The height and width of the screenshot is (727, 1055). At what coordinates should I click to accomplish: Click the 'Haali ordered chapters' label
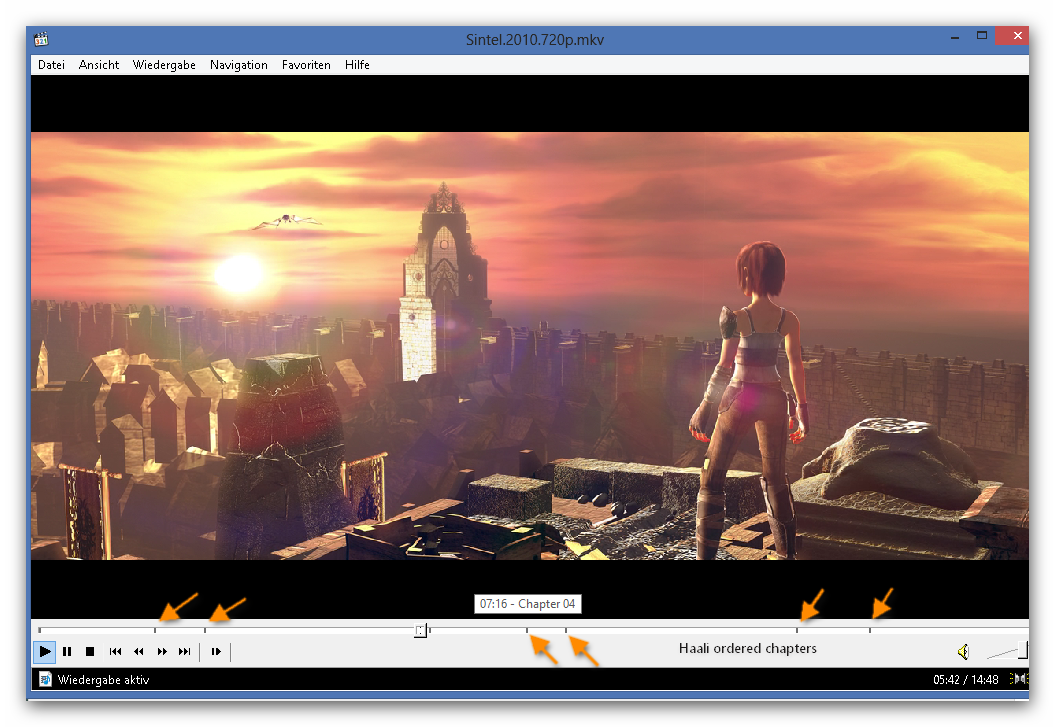click(x=748, y=648)
